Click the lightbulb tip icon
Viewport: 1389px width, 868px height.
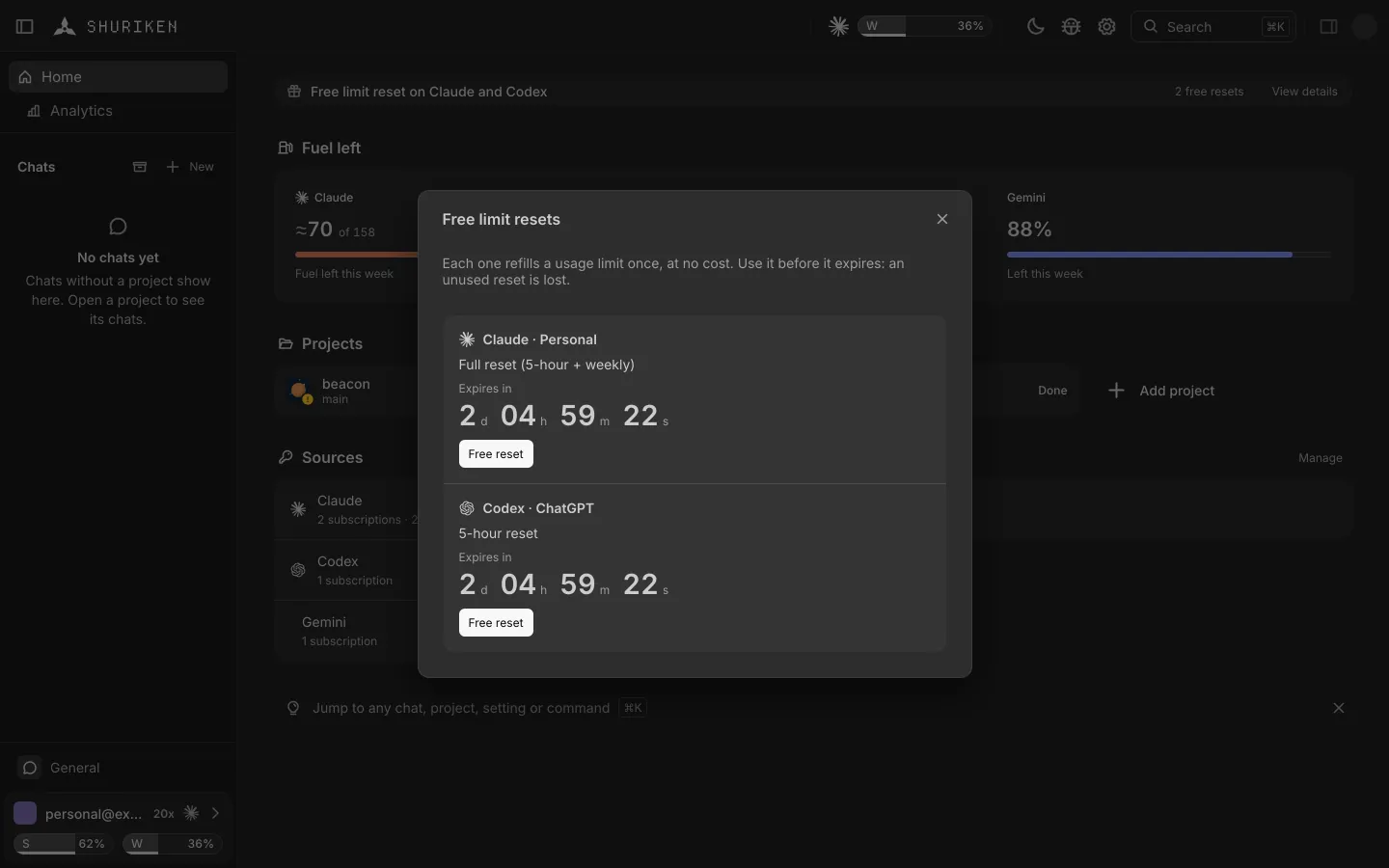pyautogui.click(x=293, y=708)
